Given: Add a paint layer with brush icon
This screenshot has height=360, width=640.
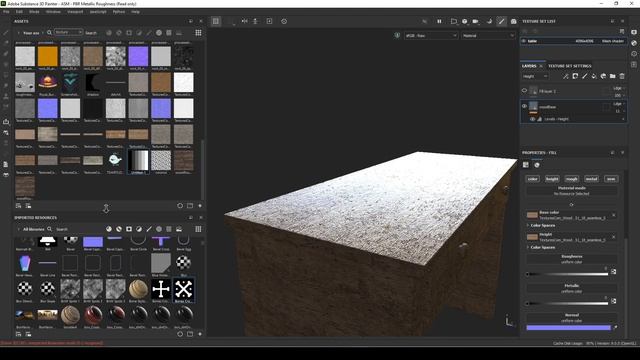Looking at the screenshot, I should pos(584,76).
